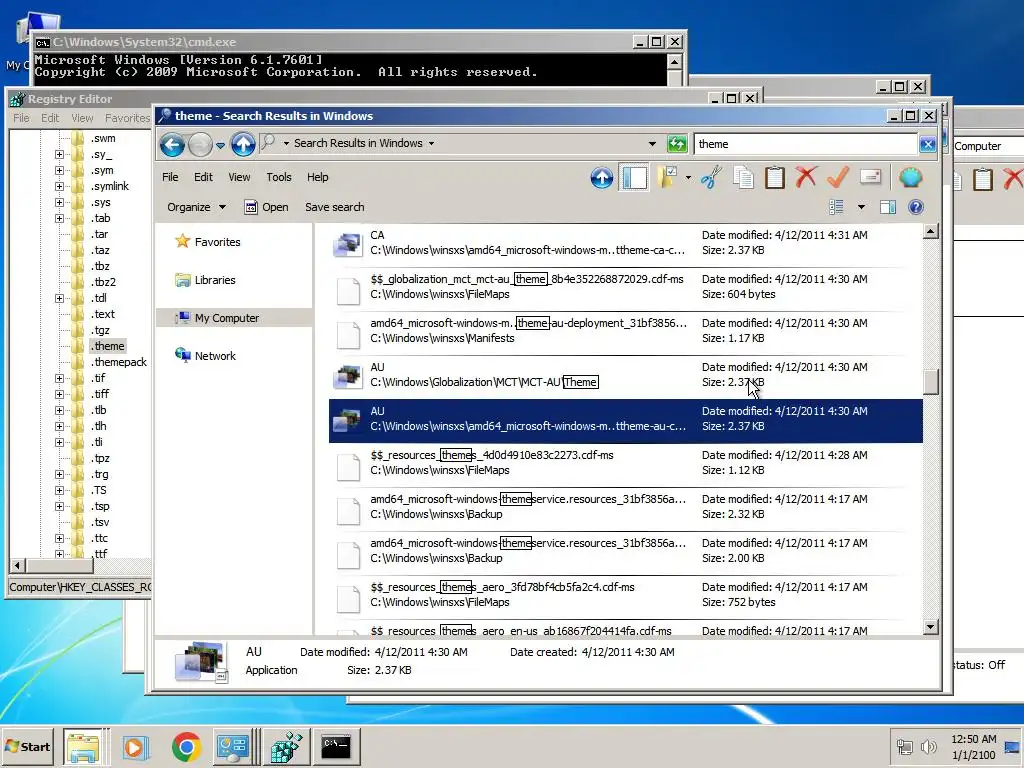Expand the .tiff key in Registry Editor
The height and width of the screenshot is (768, 1024).
coord(59,394)
